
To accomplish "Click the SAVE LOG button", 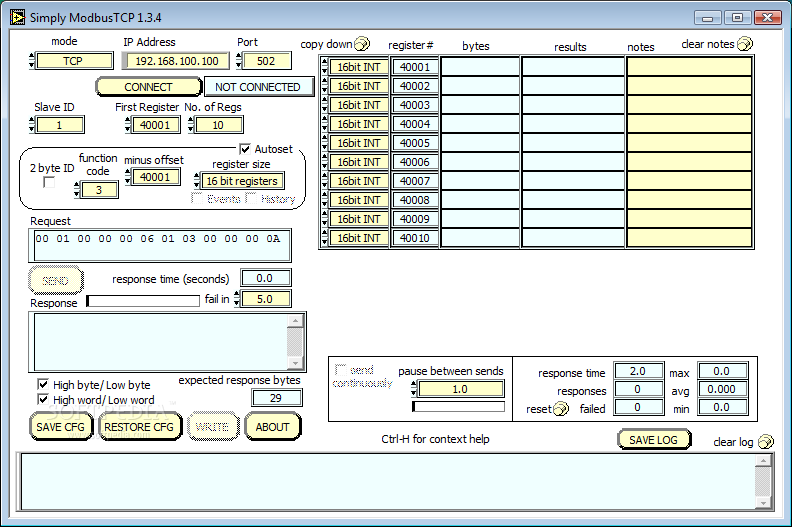I will coord(654,440).
